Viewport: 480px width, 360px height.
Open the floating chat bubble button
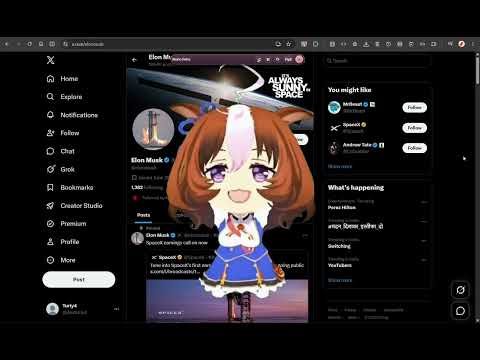point(460,311)
